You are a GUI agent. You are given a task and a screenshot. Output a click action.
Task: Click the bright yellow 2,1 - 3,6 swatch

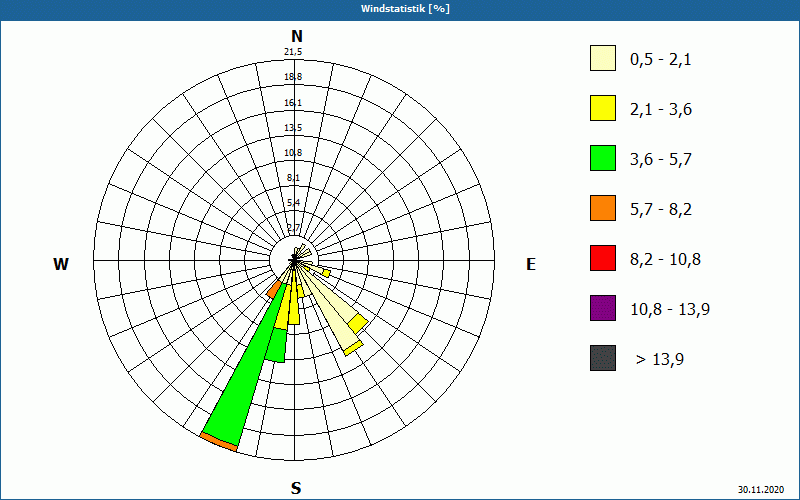coord(603,108)
